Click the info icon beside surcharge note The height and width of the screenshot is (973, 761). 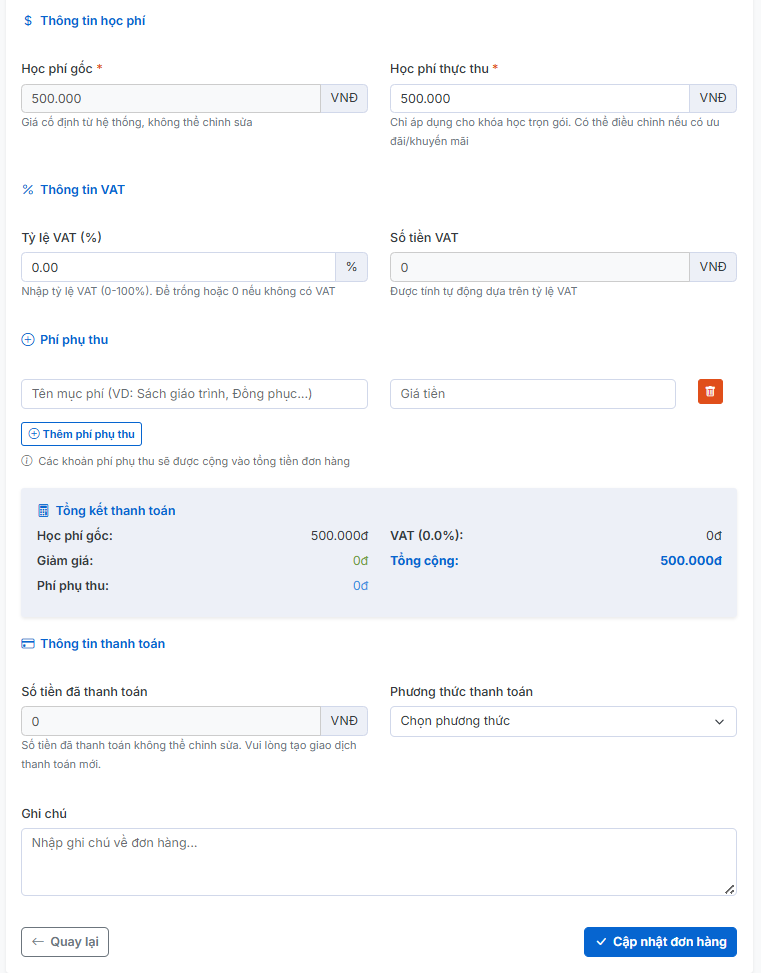pos(27,462)
